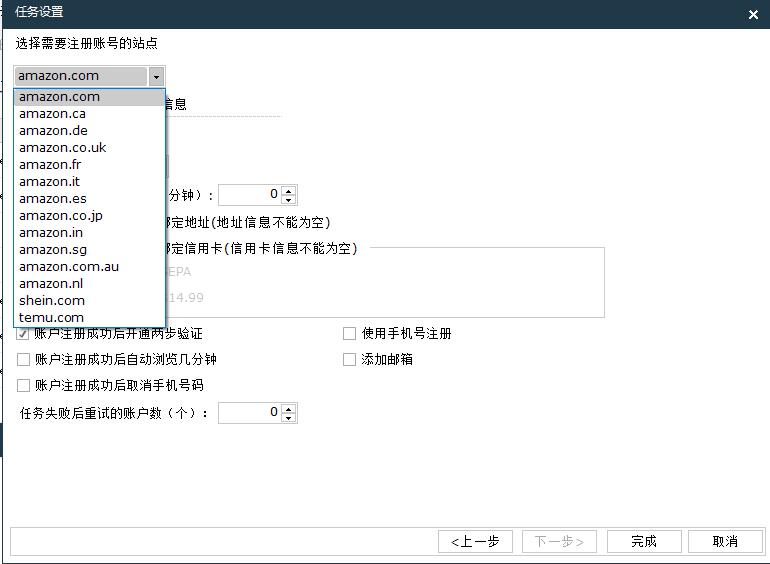This screenshot has width=770, height=564.
Task: Pick amazon.de as the site
Action: coord(89,131)
